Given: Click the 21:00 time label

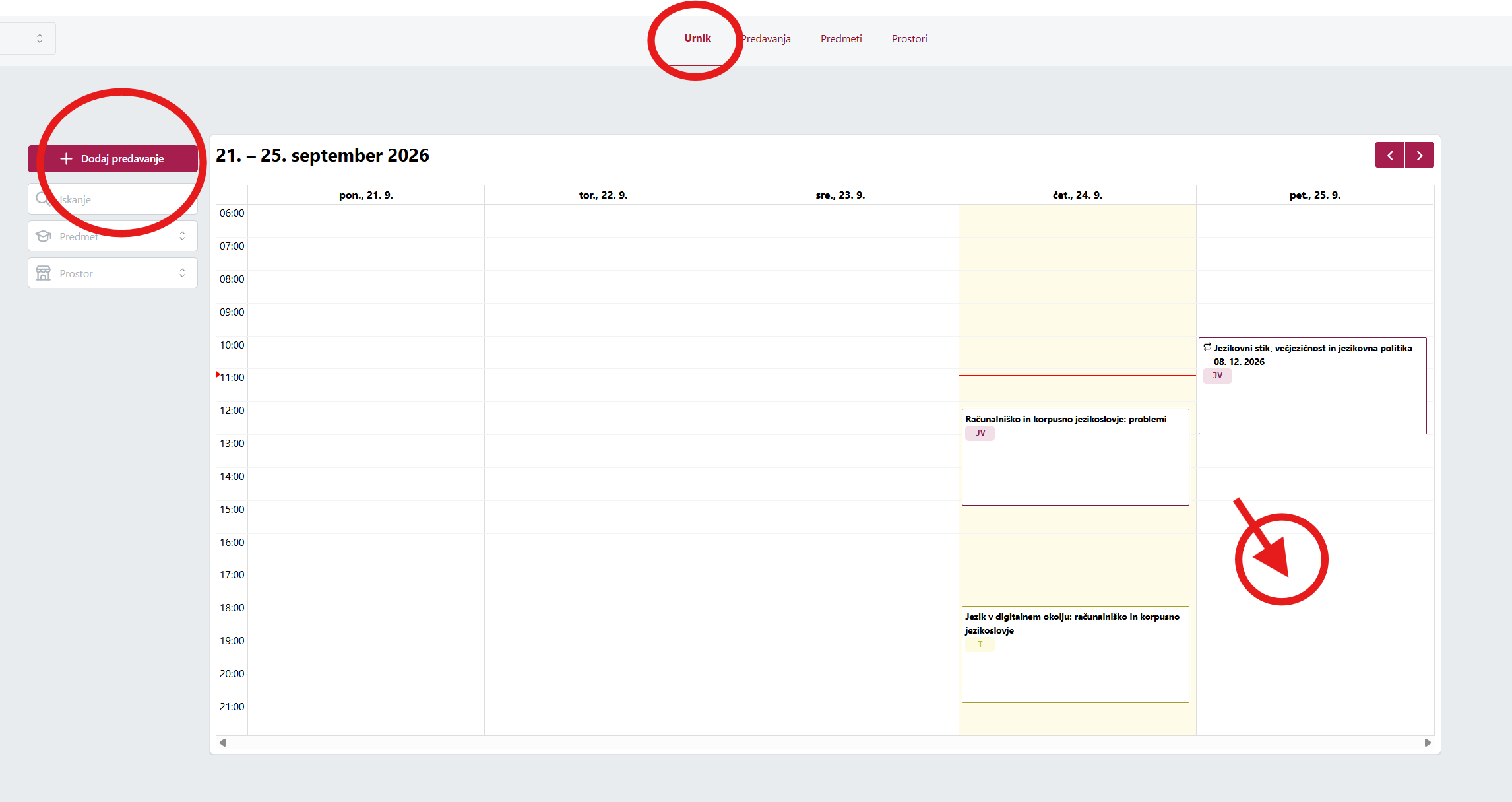Looking at the screenshot, I should tap(232, 707).
